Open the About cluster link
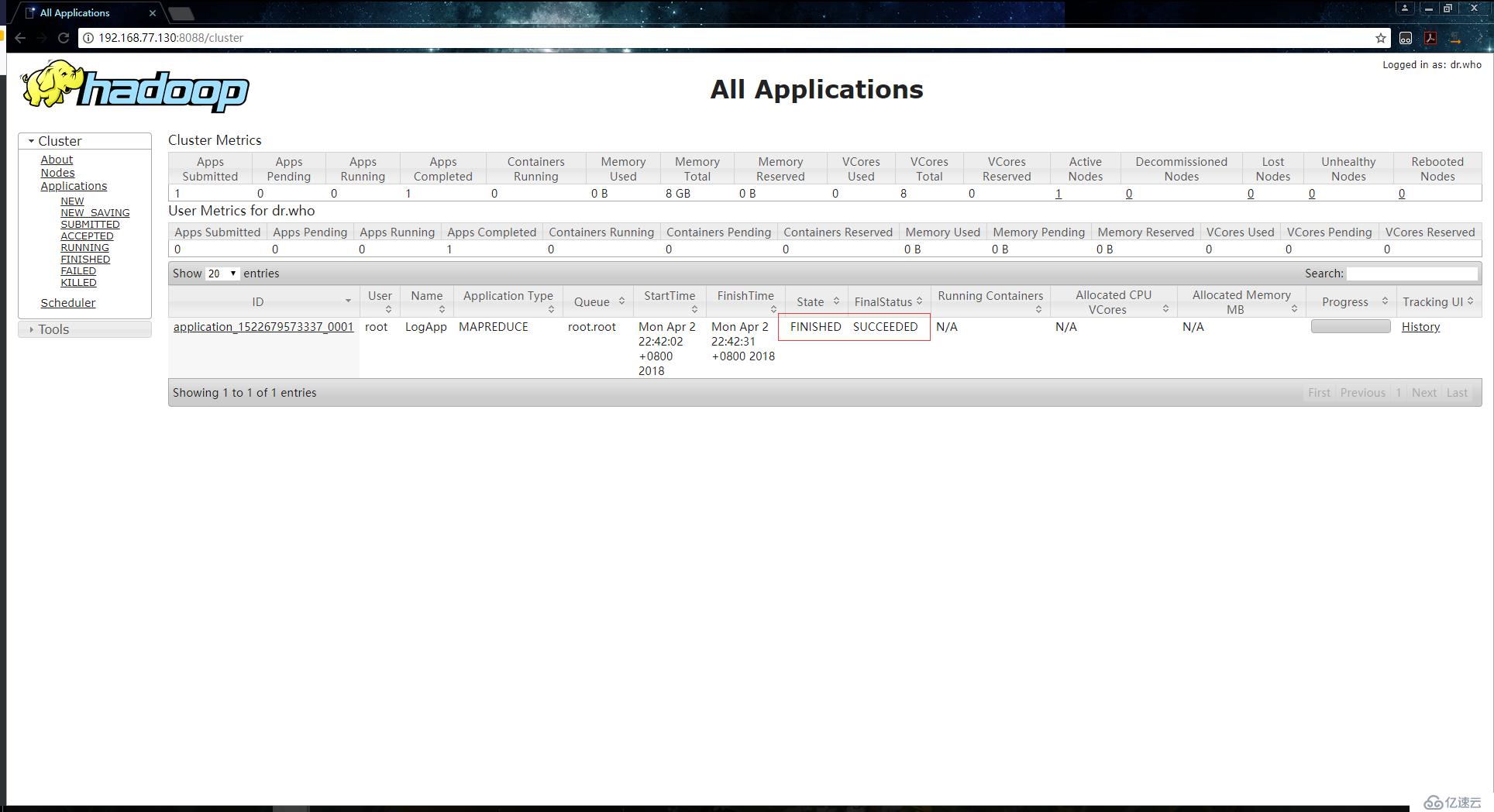Viewport: 1494px width, 812px height. [57, 160]
